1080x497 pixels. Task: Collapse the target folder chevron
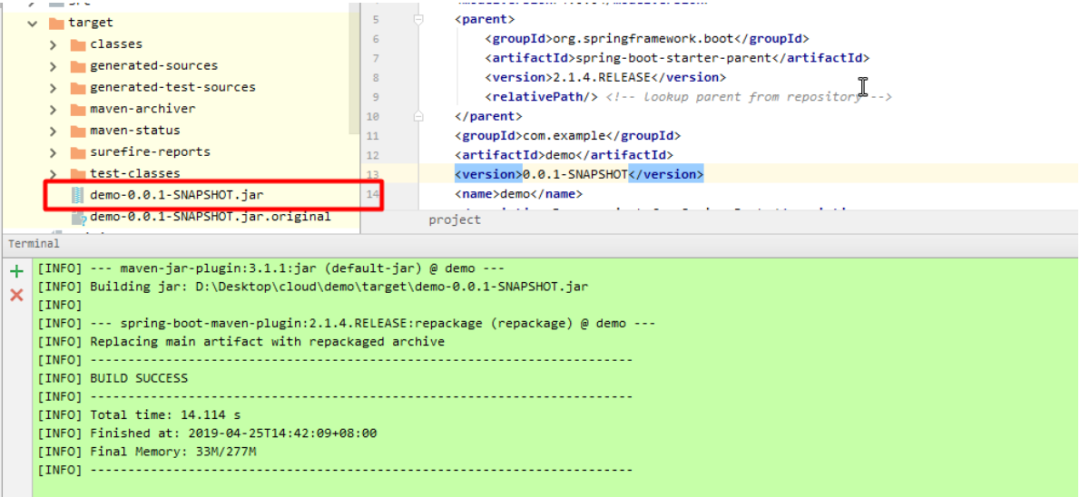click(x=32, y=23)
